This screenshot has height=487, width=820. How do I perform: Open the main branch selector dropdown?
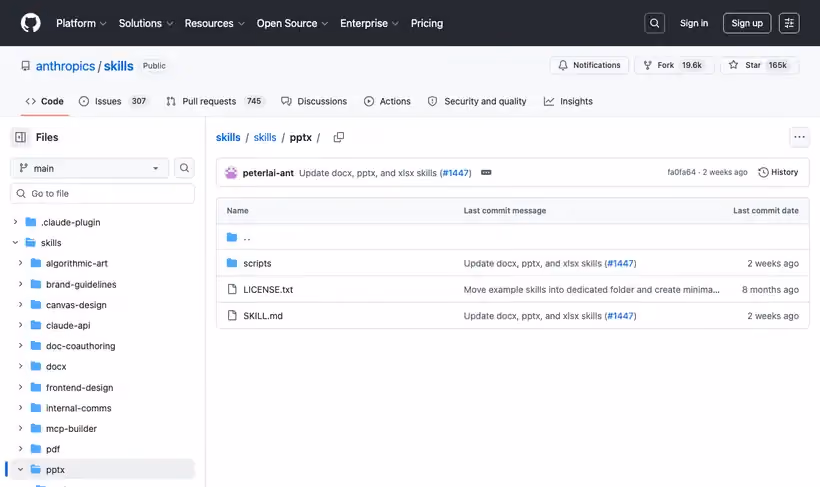pos(89,168)
